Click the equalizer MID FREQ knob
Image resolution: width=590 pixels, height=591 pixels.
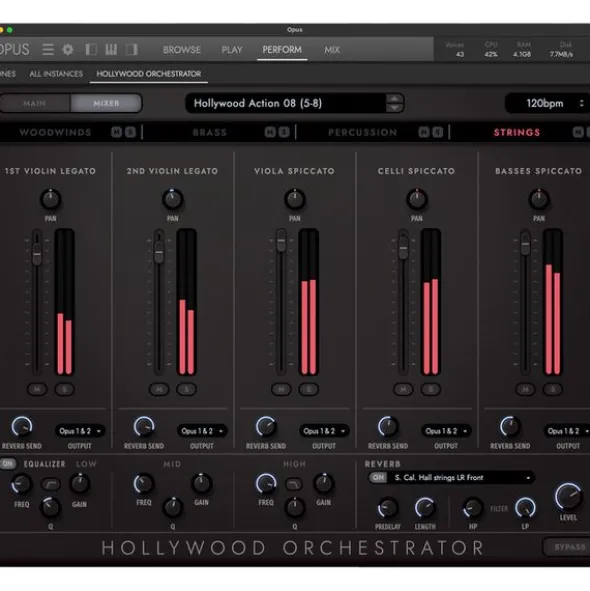click(x=144, y=484)
